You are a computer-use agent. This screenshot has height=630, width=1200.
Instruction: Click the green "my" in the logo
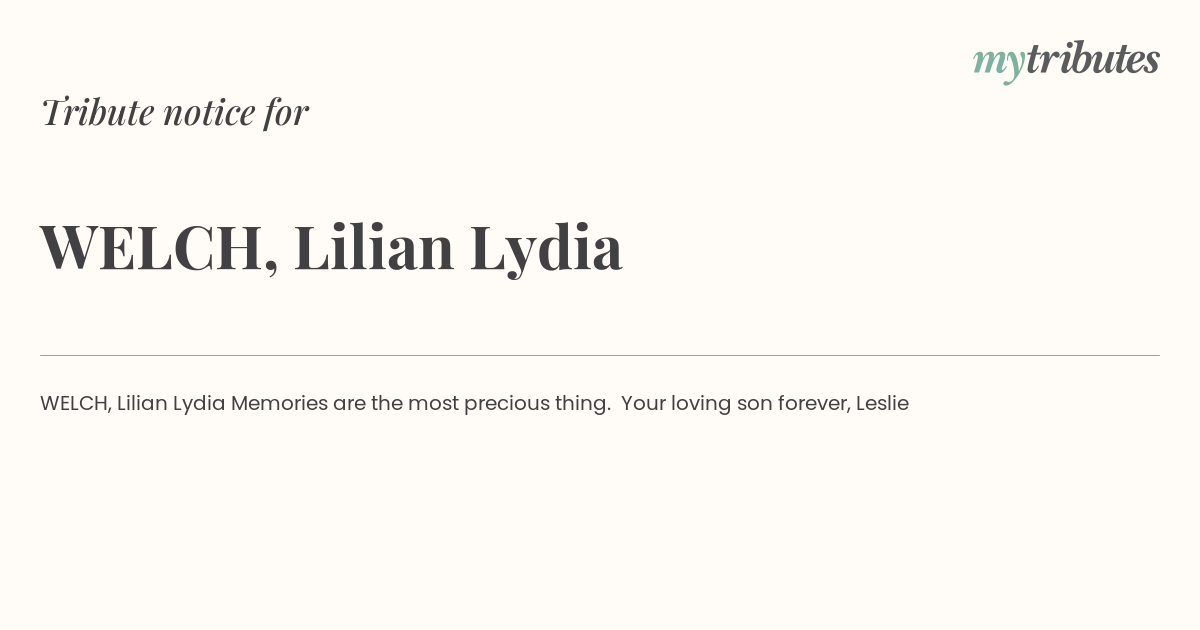998,64
